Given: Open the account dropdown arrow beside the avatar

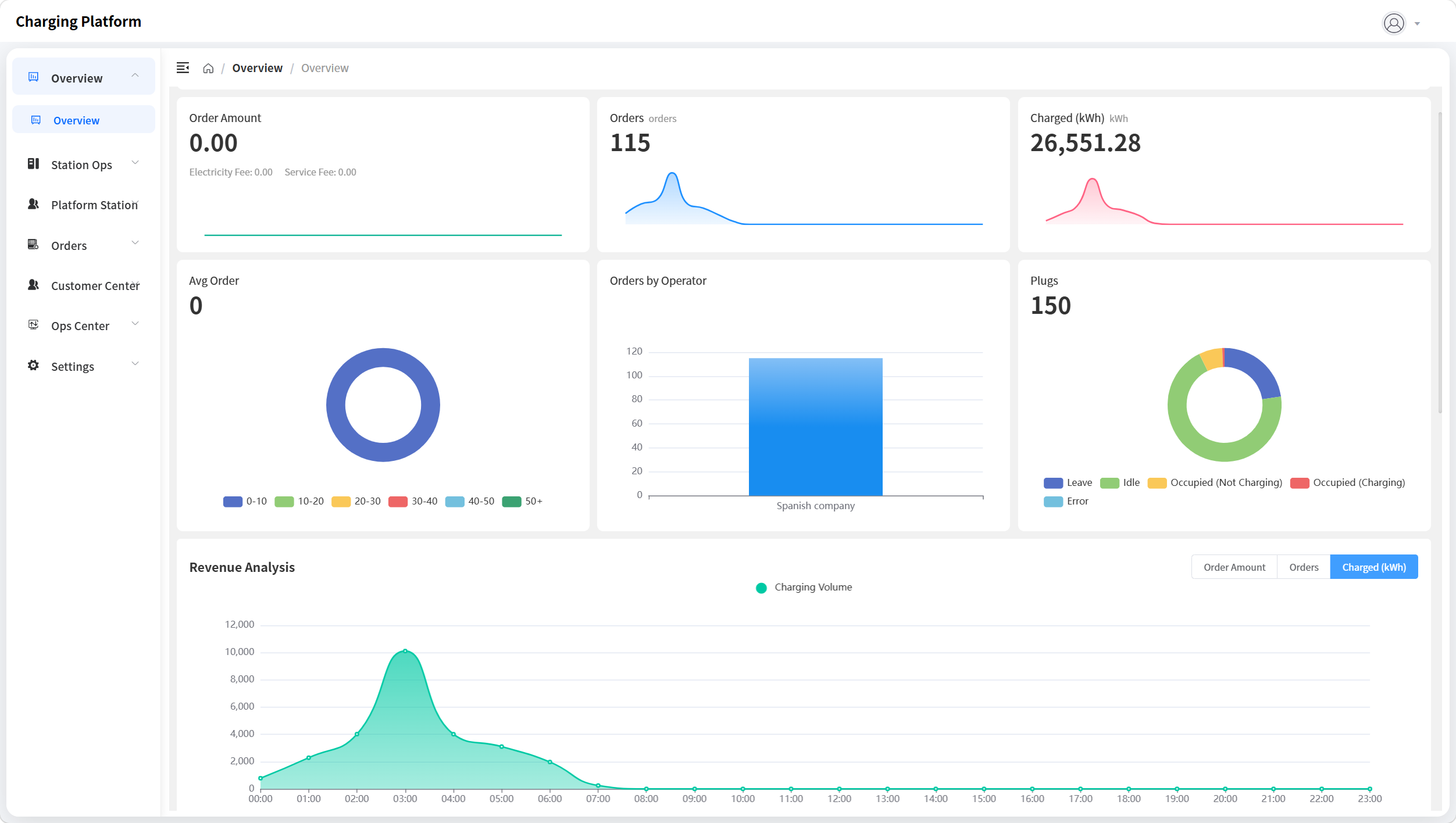Looking at the screenshot, I should pos(1418,24).
